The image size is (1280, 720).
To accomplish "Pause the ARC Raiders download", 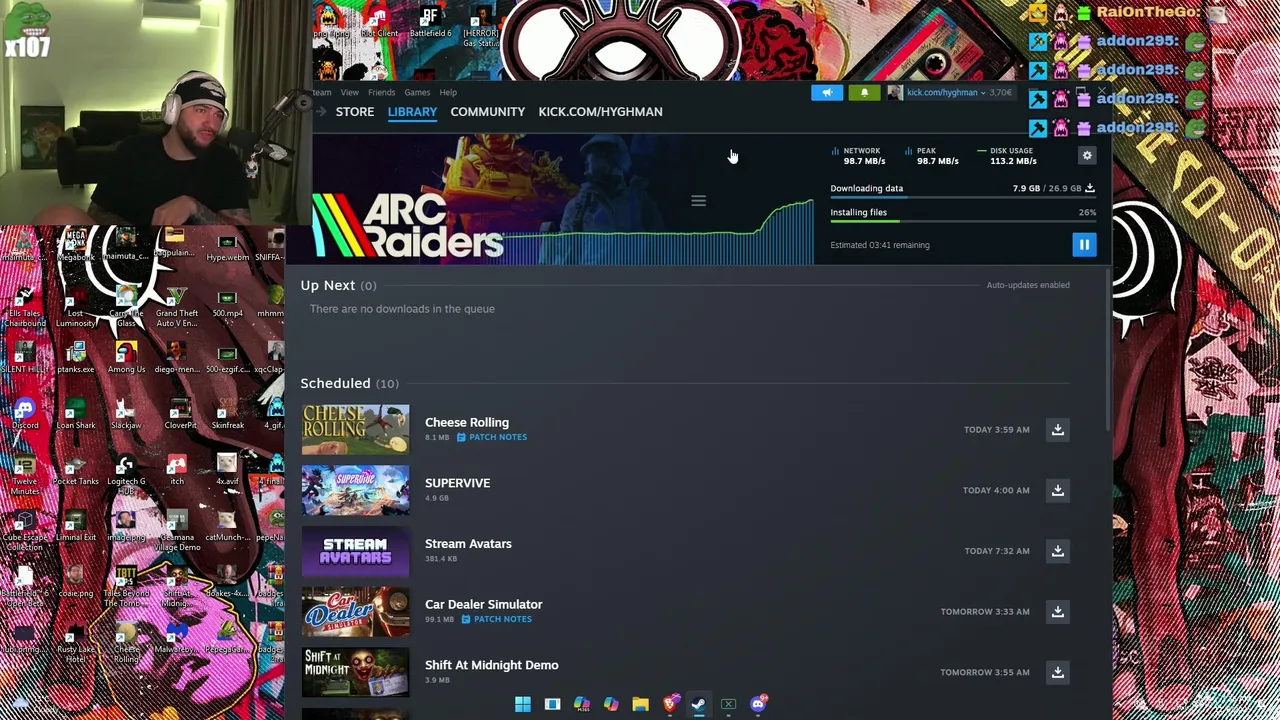I will coord(1084,245).
